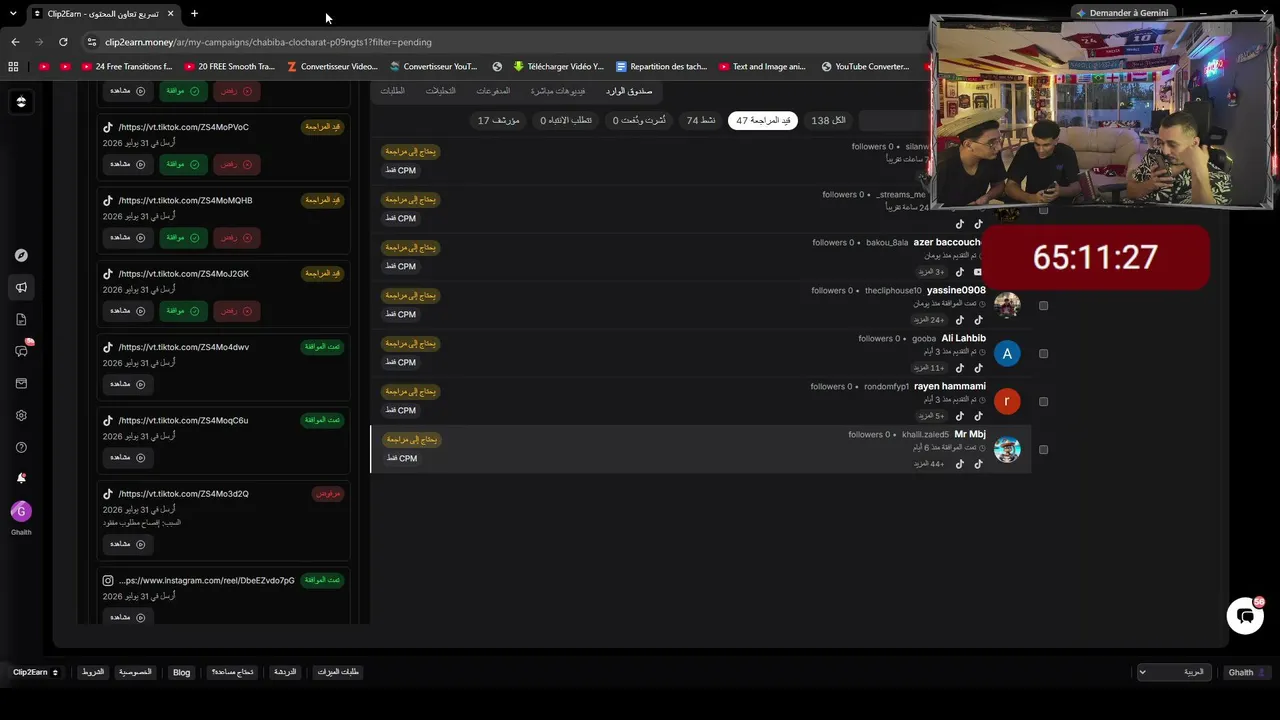Open the تحتاج مساعدة؟ help link

(232, 672)
